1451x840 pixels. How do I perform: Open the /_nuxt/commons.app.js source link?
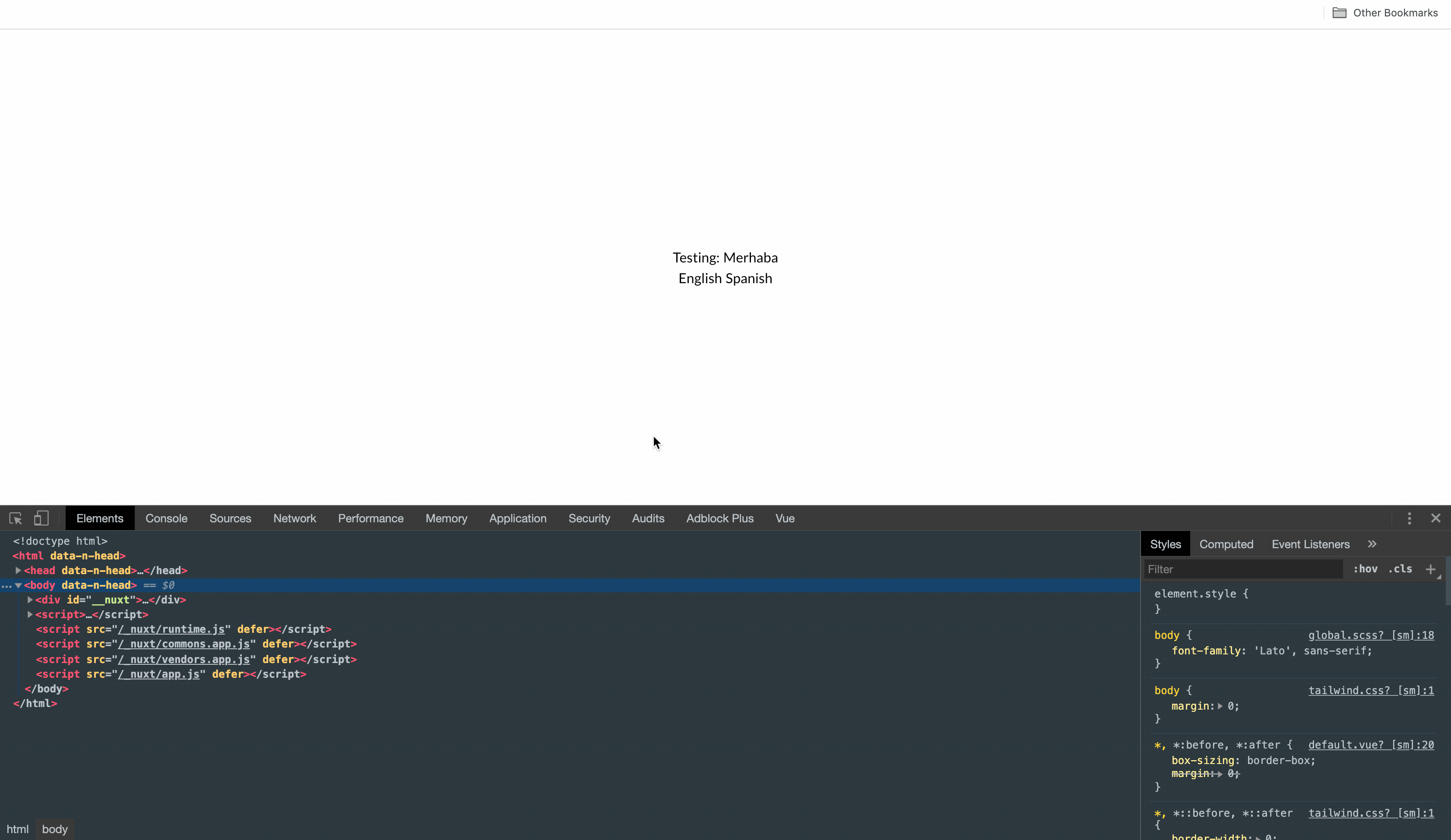184,644
